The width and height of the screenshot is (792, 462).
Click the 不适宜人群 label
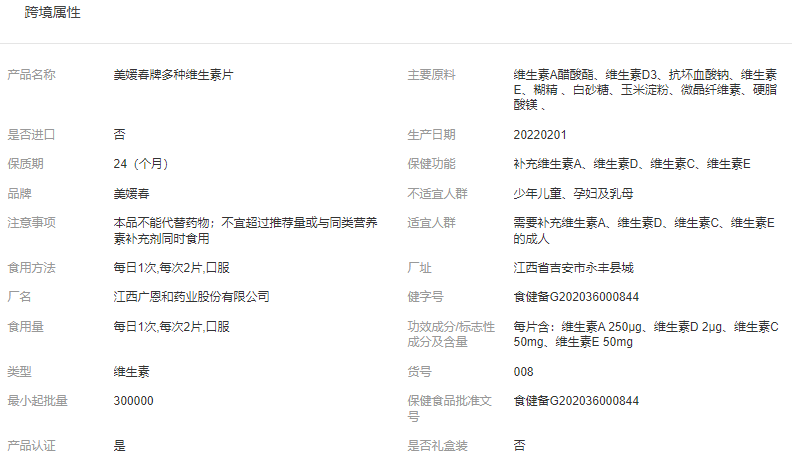(437, 194)
